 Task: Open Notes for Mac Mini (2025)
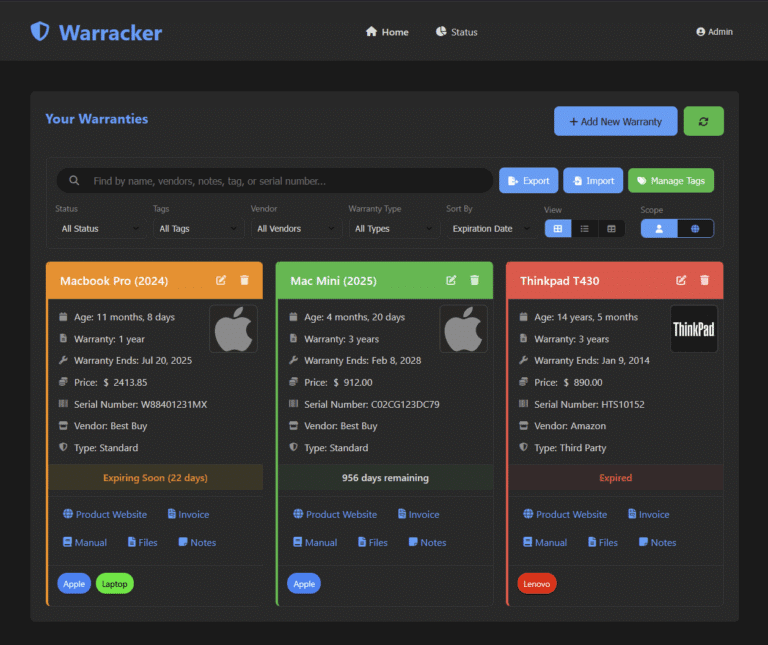coord(428,542)
